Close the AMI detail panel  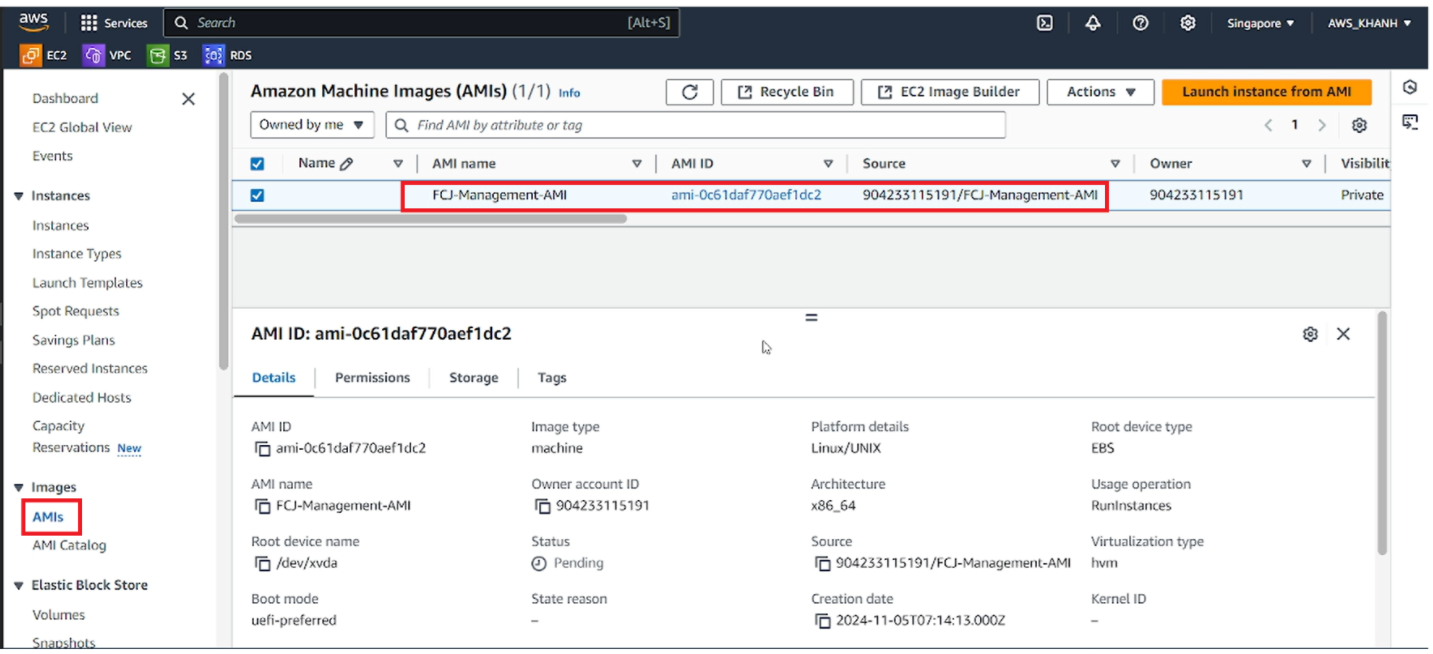coord(1343,334)
